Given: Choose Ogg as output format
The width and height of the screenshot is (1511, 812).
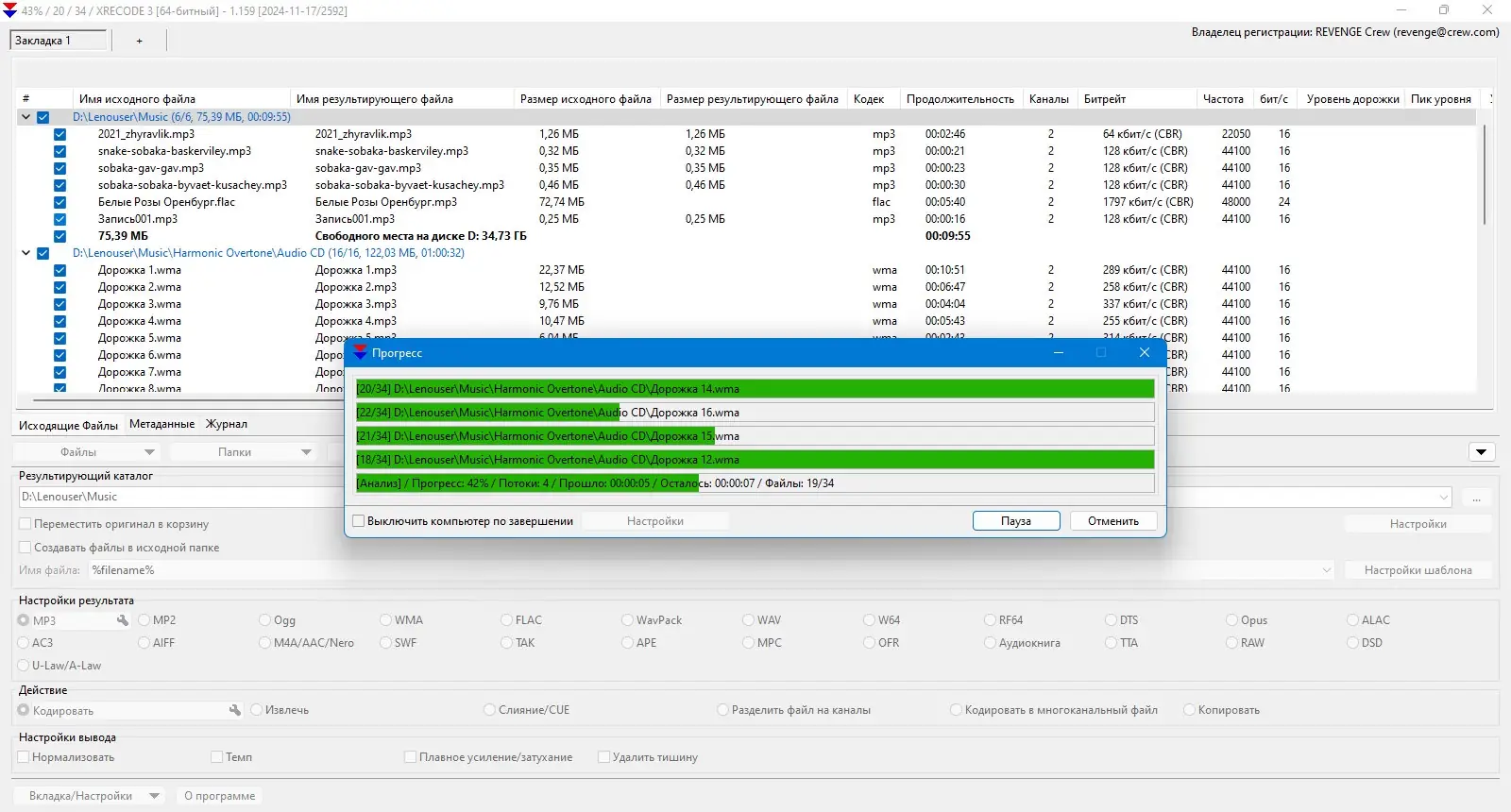Looking at the screenshot, I should click(x=265, y=620).
